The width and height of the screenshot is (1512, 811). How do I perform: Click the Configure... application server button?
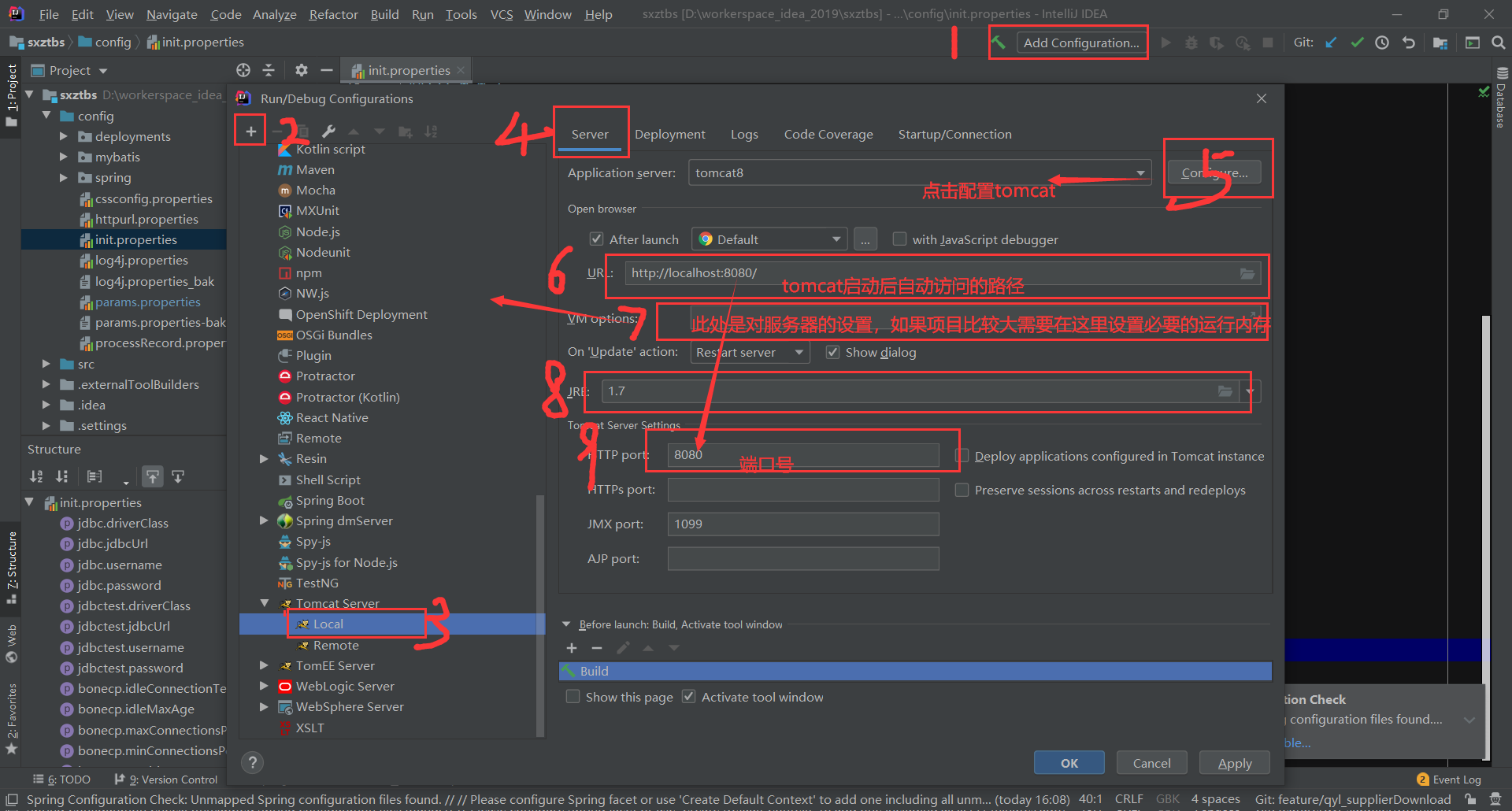pyautogui.click(x=1214, y=172)
